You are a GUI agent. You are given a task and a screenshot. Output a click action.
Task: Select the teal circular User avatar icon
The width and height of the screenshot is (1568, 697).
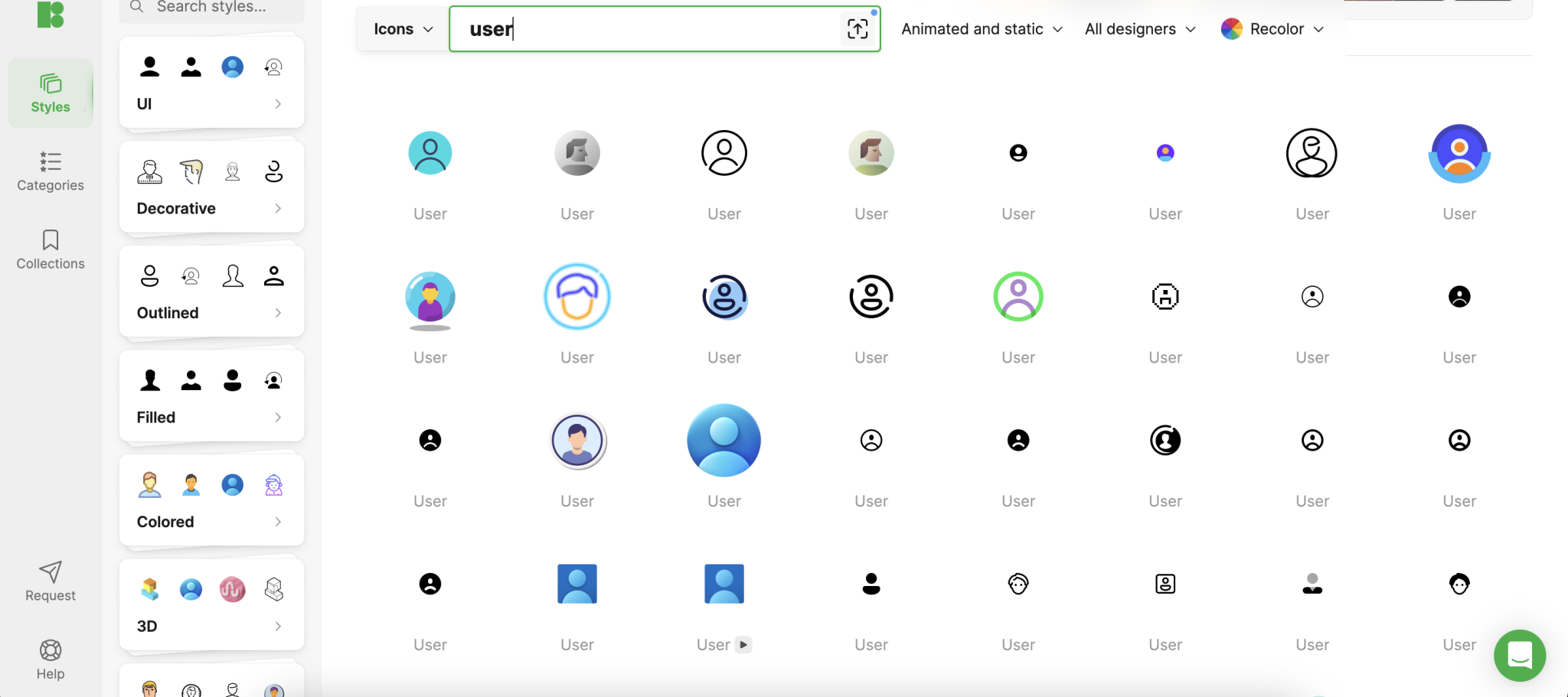click(x=430, y=152)
